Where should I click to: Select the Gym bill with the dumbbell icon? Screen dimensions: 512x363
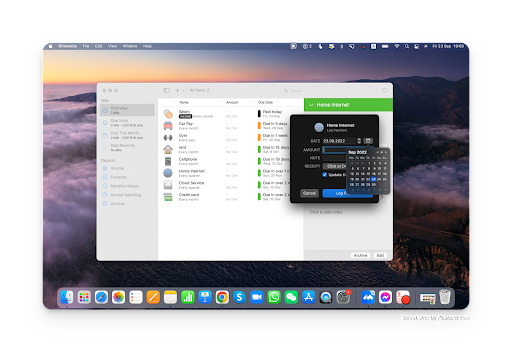231,137
